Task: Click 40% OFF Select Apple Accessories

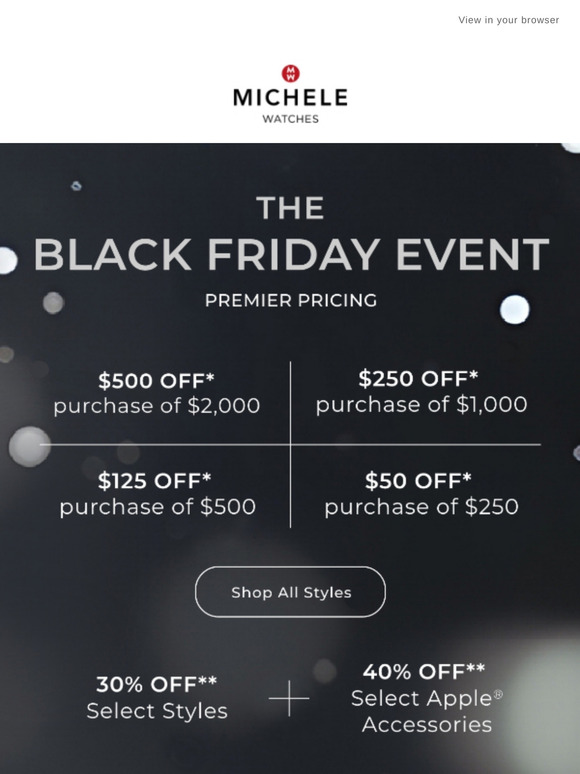Action: point(427,698)
